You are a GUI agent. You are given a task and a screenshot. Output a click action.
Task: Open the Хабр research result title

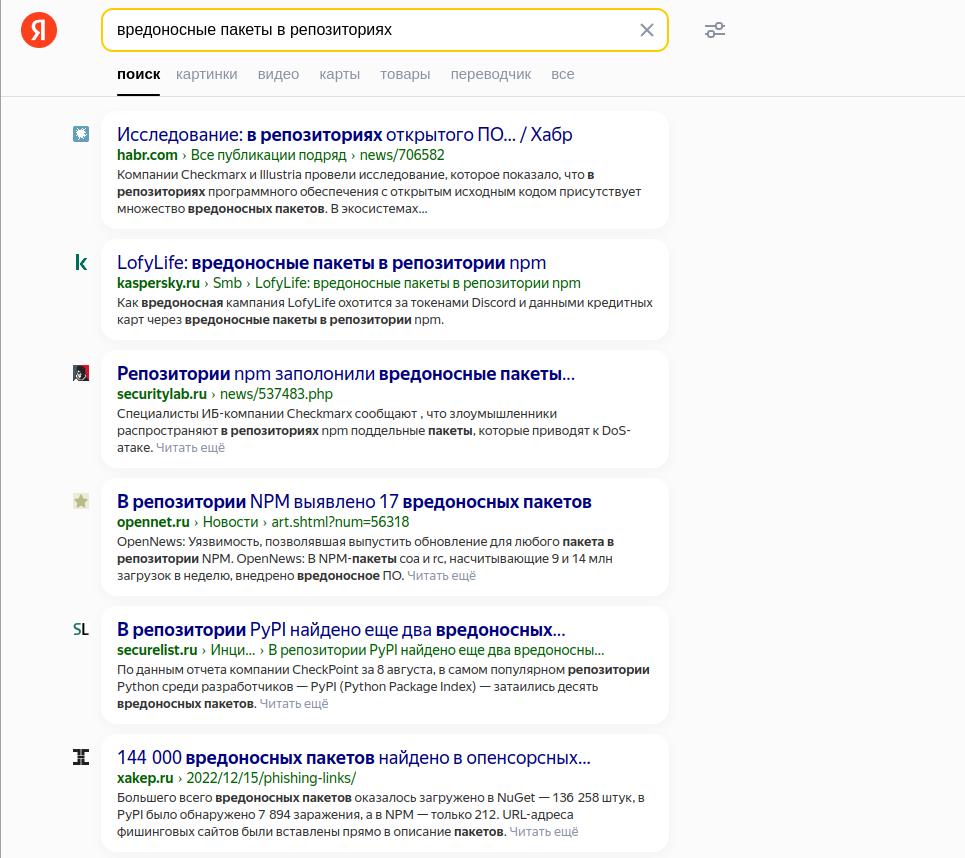[x=345, y=134]
